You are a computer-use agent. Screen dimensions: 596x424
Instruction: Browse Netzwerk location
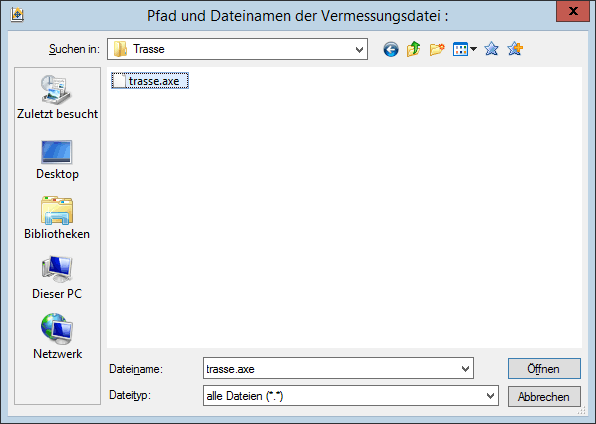click(57, 337)
